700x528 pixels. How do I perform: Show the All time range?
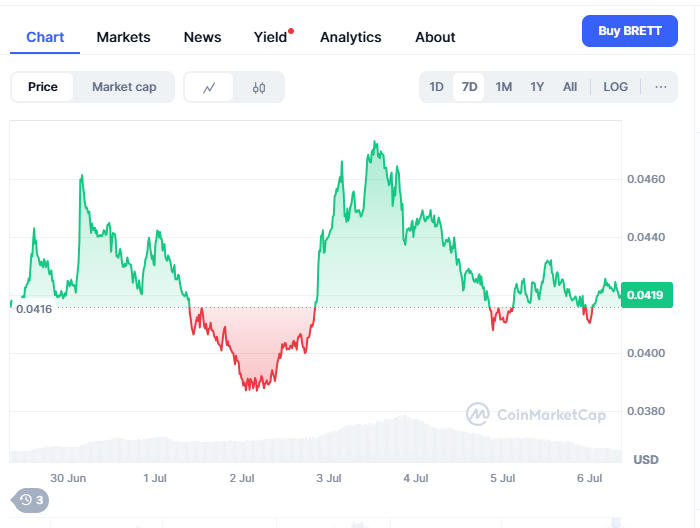[570, 87]
